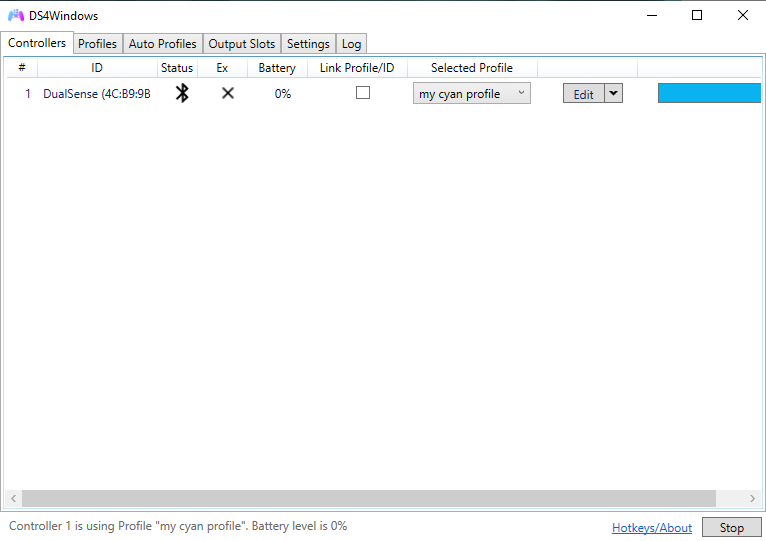
Task: Close the DS4Windows window
Action: pos(743,16)
